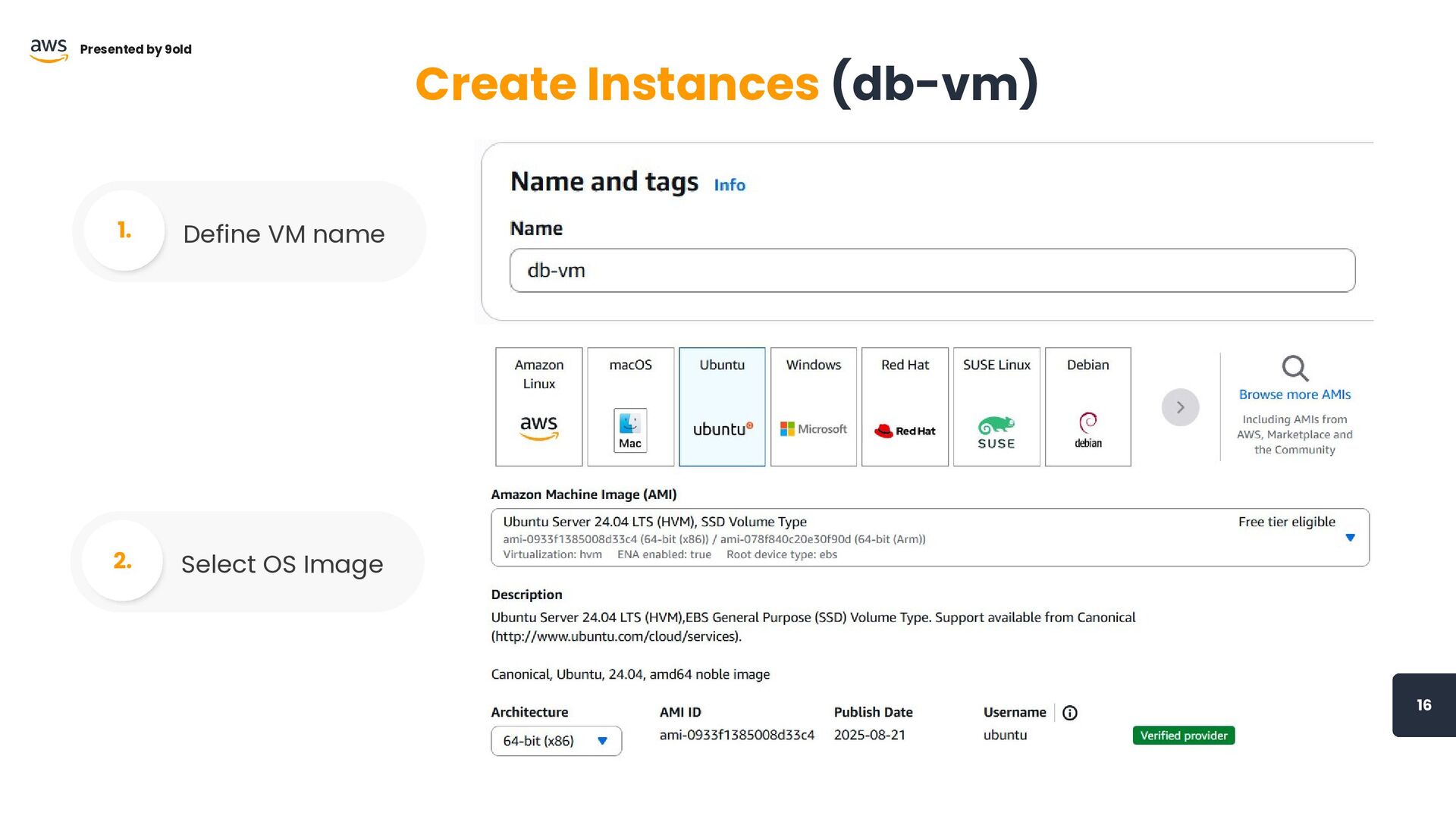
Task: Click the Verified provider badge
Action: [x=1183, y=736]
